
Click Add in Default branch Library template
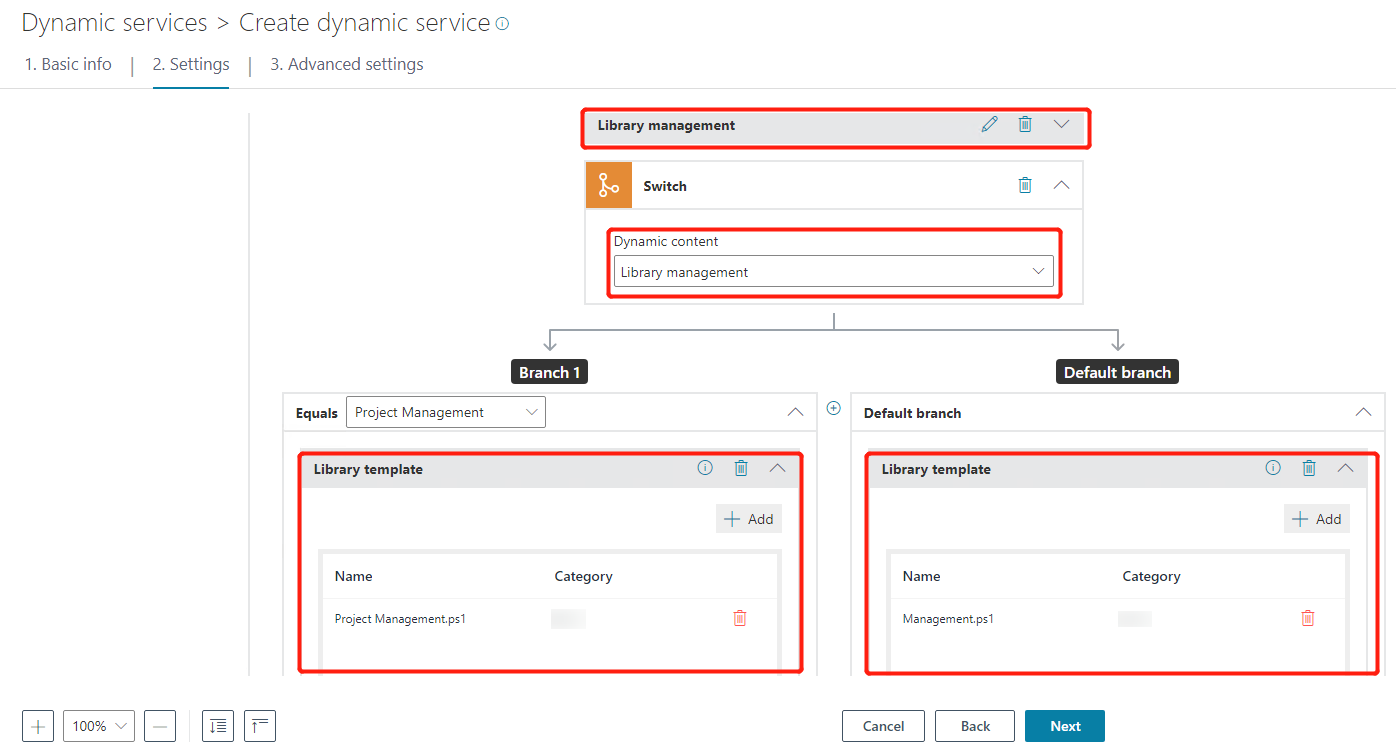click(1317, 519)
